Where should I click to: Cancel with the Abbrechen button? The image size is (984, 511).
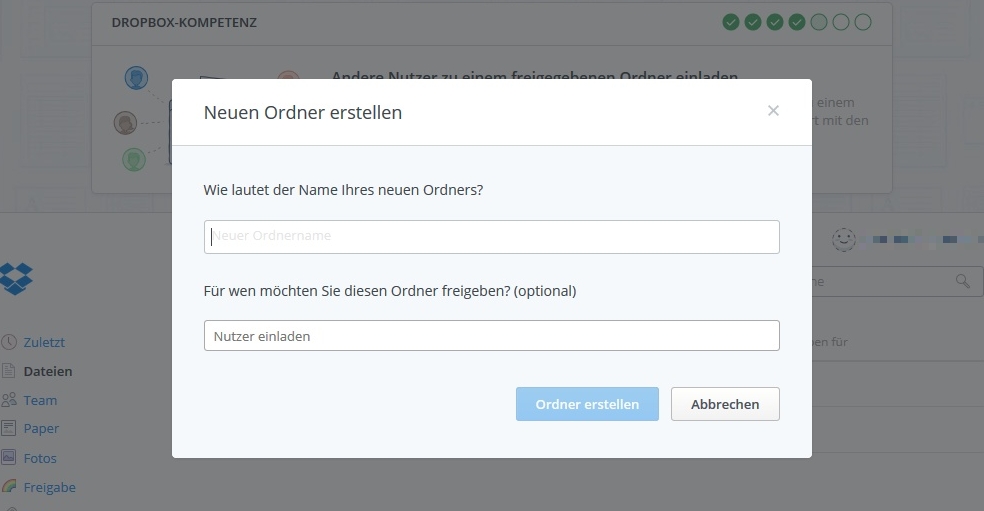[725, 404]
